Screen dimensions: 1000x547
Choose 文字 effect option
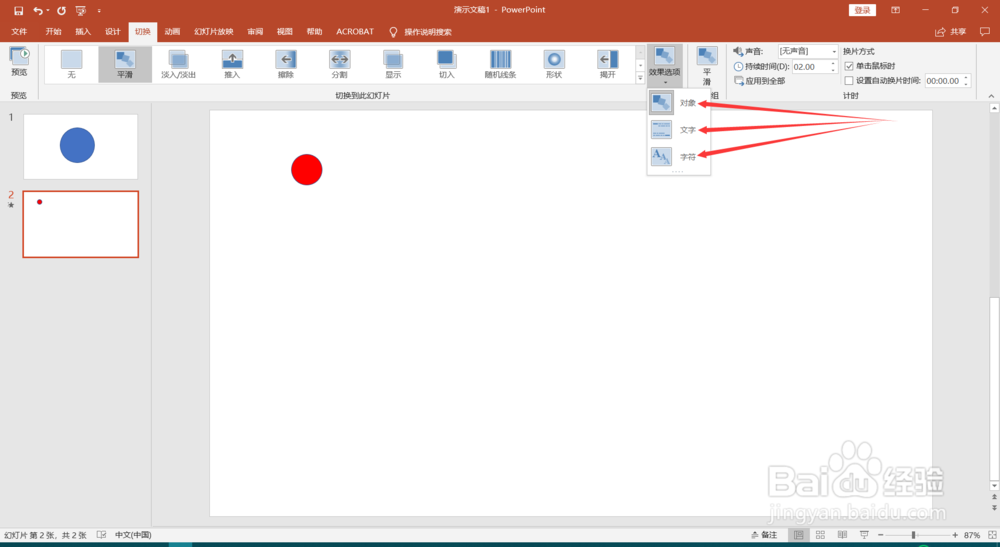pyautogui.click(x=679, y=129)
